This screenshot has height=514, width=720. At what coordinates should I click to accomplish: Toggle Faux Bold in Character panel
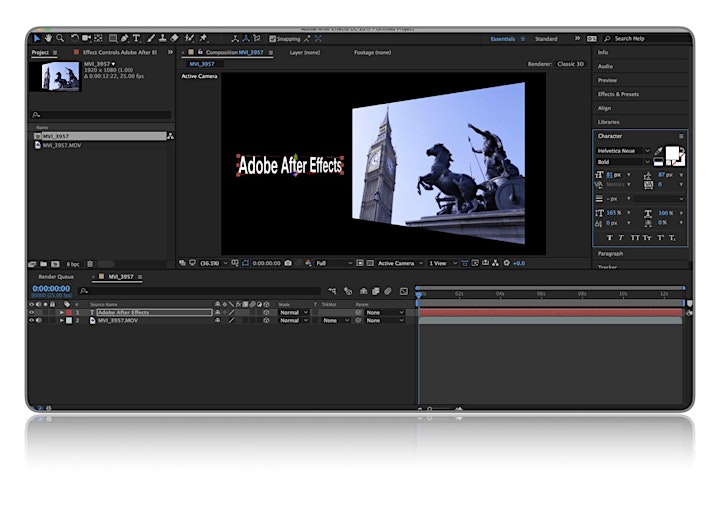[609, 238]
